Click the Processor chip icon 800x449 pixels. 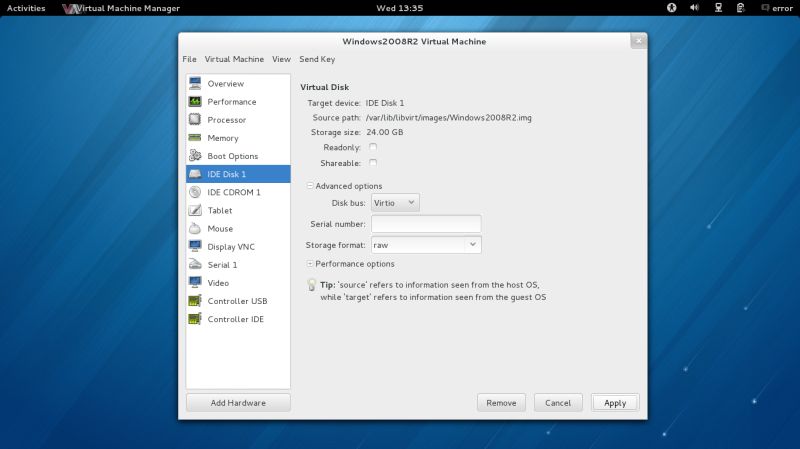(x=195, y=119)
